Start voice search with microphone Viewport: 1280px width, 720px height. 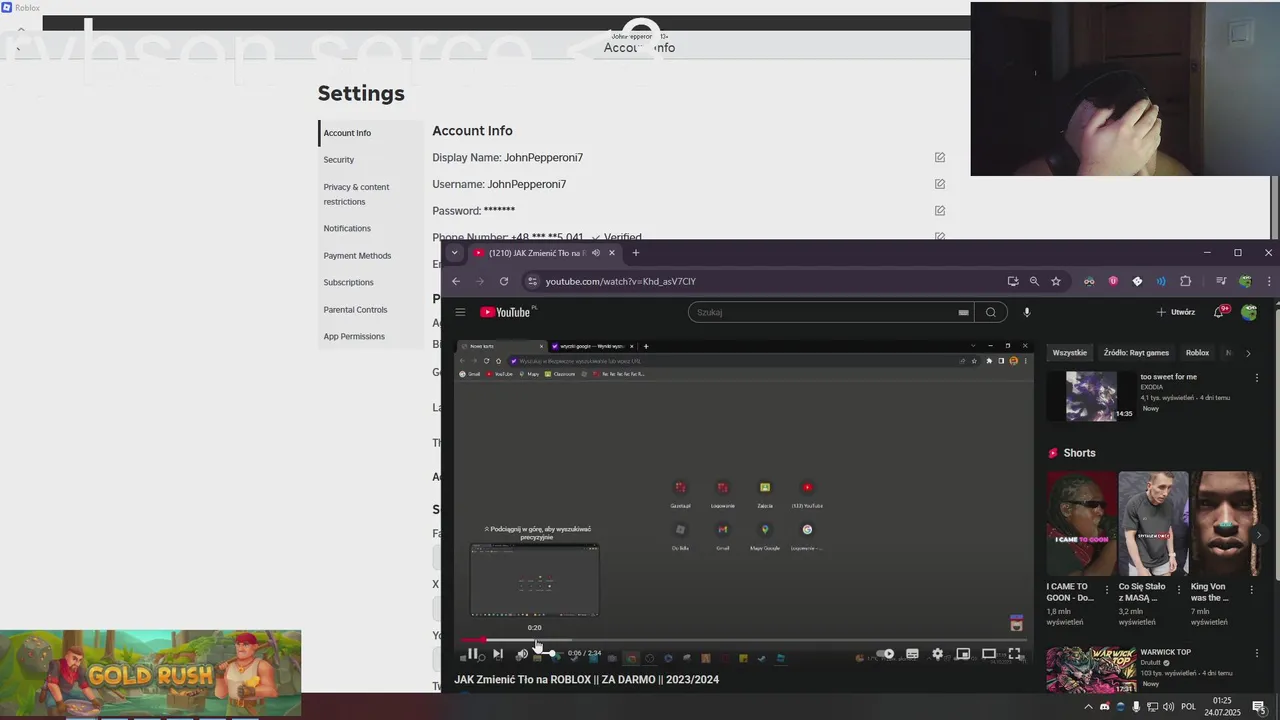point(1027,312)
